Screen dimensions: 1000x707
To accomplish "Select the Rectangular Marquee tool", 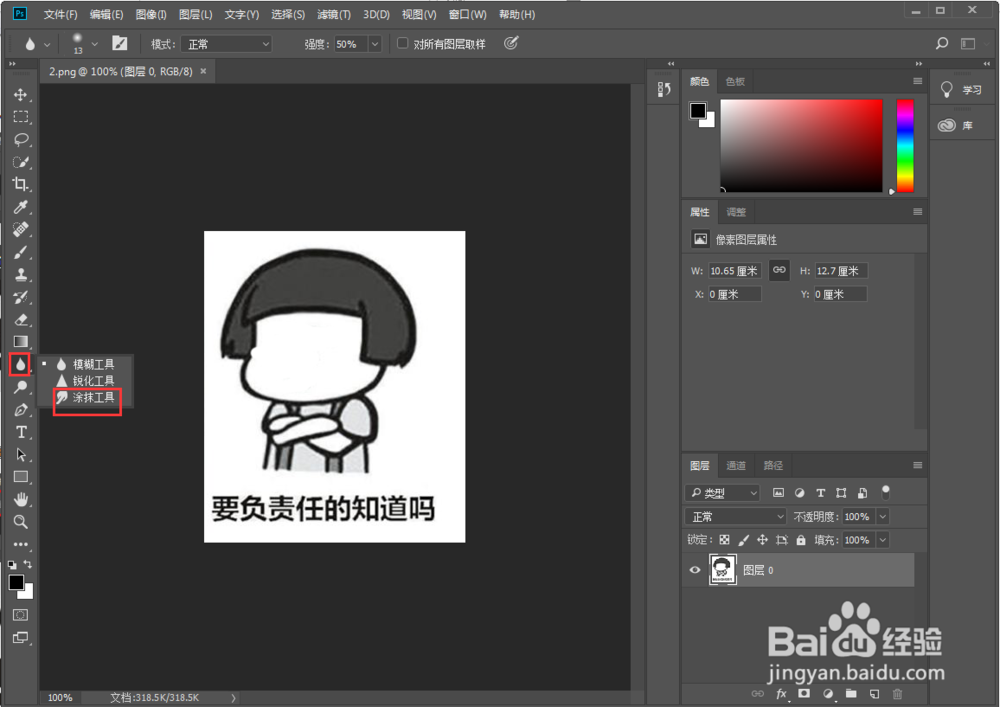I will [x=20, y=117].
